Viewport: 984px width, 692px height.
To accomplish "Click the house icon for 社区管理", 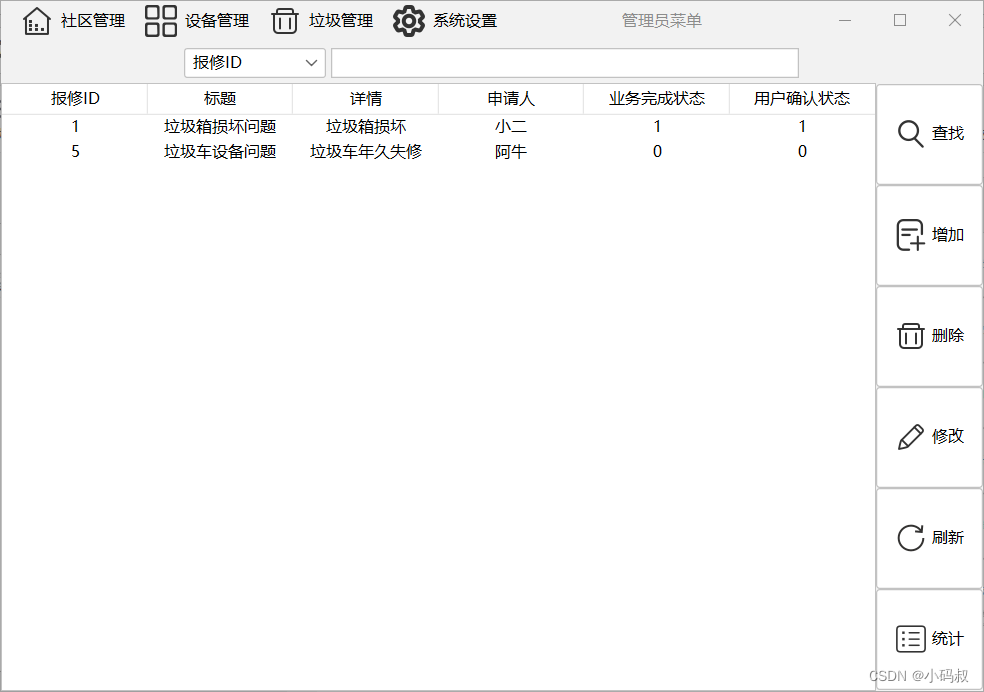I will pyautogui.click(x=36, y=21).
